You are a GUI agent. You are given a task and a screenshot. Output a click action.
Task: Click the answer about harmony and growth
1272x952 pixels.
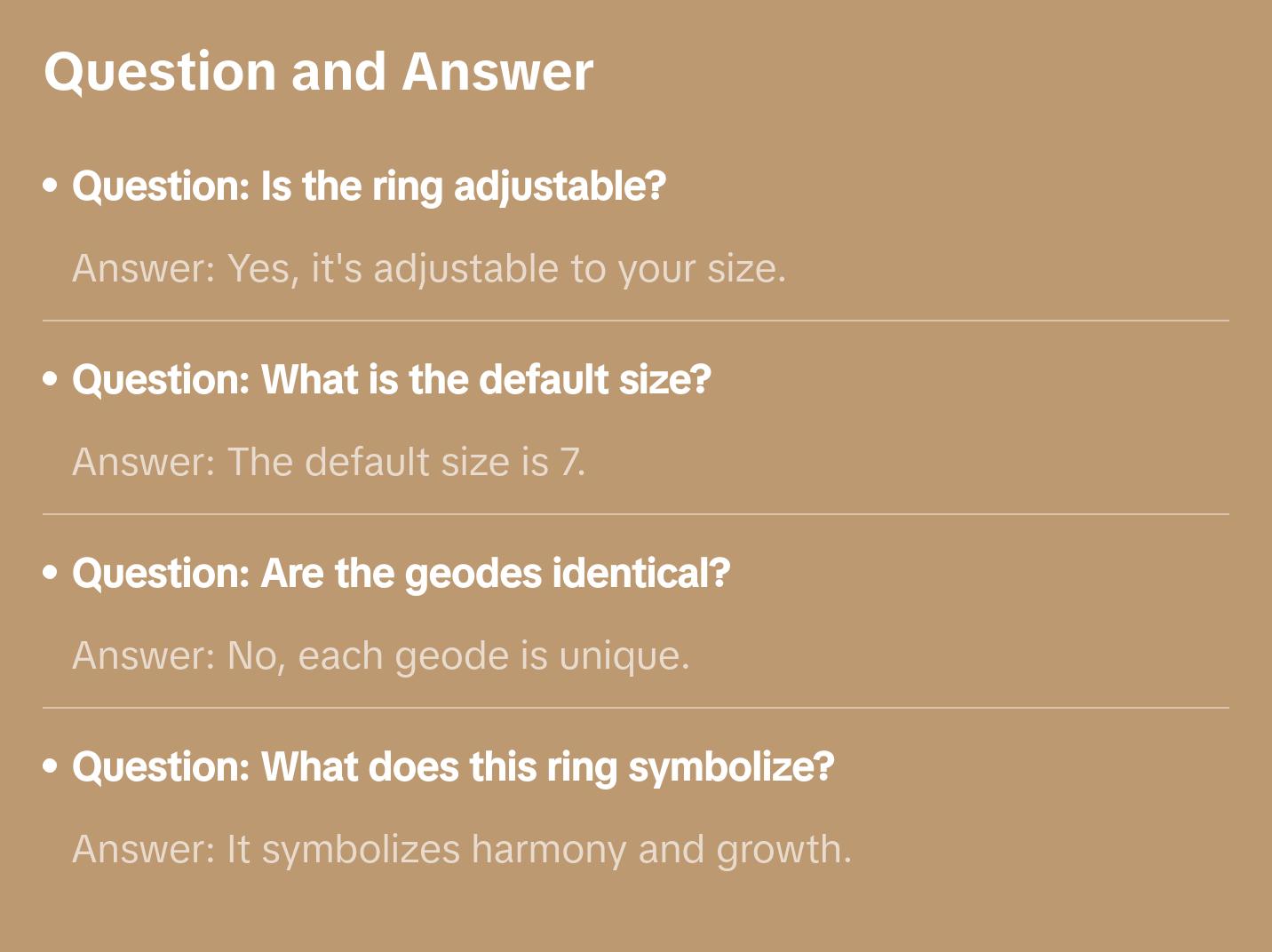click(x=462, y=849)
